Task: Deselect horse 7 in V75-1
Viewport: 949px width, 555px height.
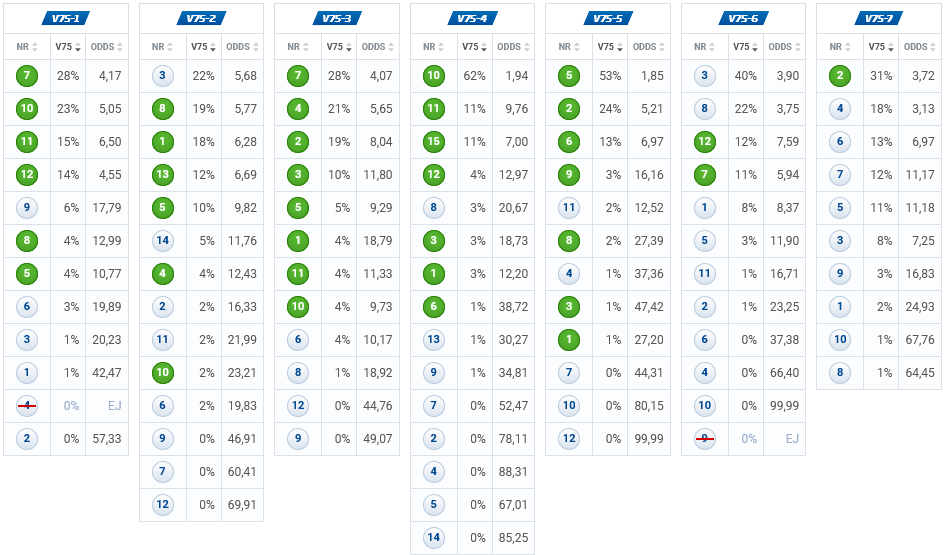Action: (28, 76)
